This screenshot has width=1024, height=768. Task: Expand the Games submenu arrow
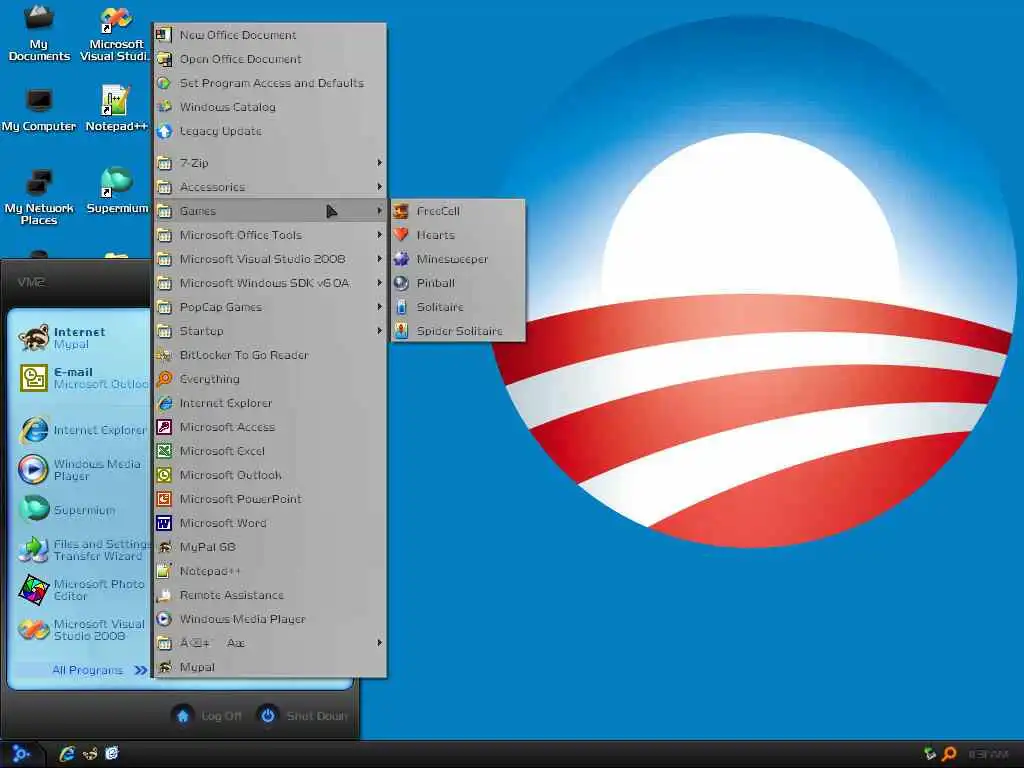click(379, 210)
